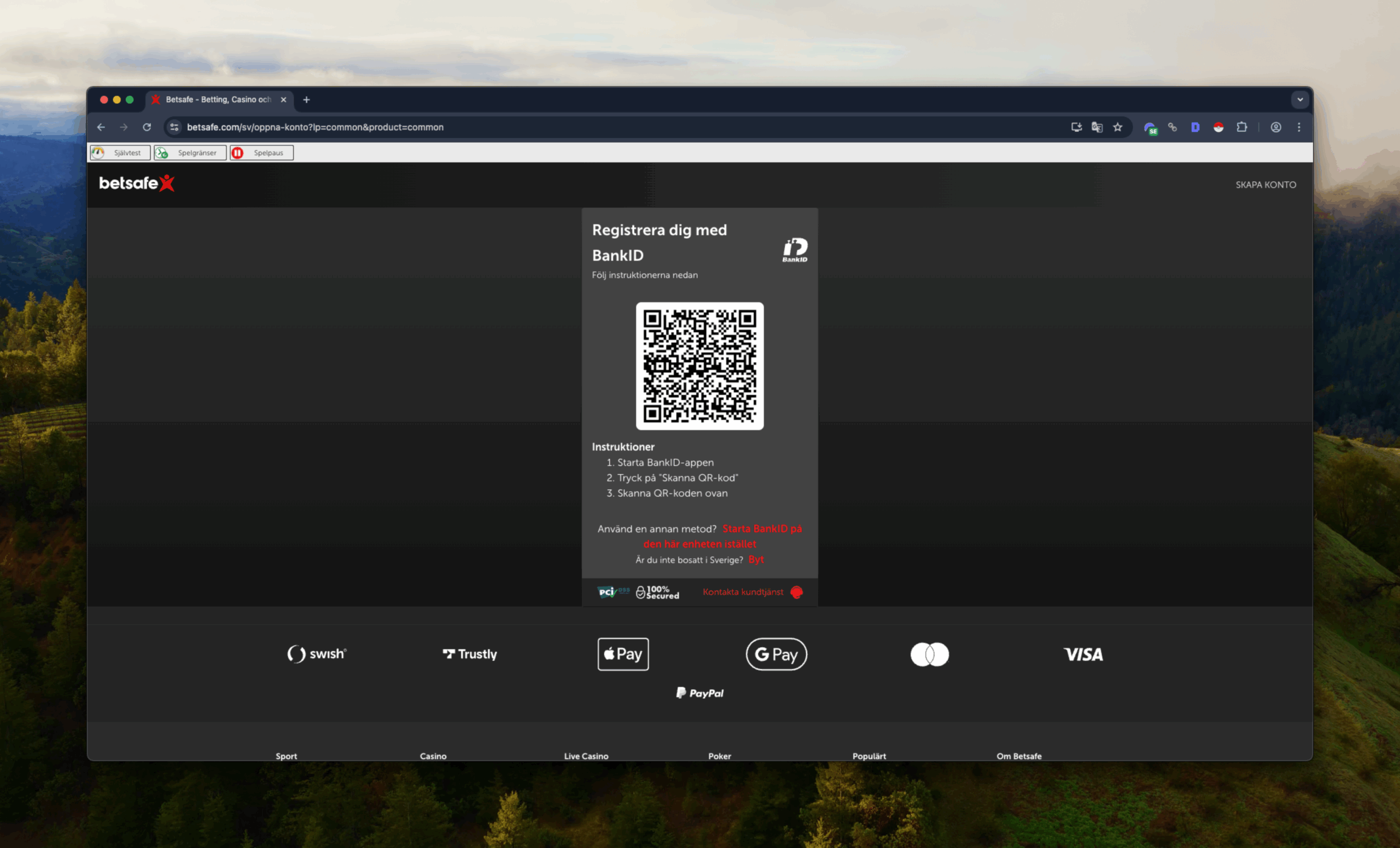Click the BankID logo
This screenshot has height=848, width=1400.
[795, 250]
